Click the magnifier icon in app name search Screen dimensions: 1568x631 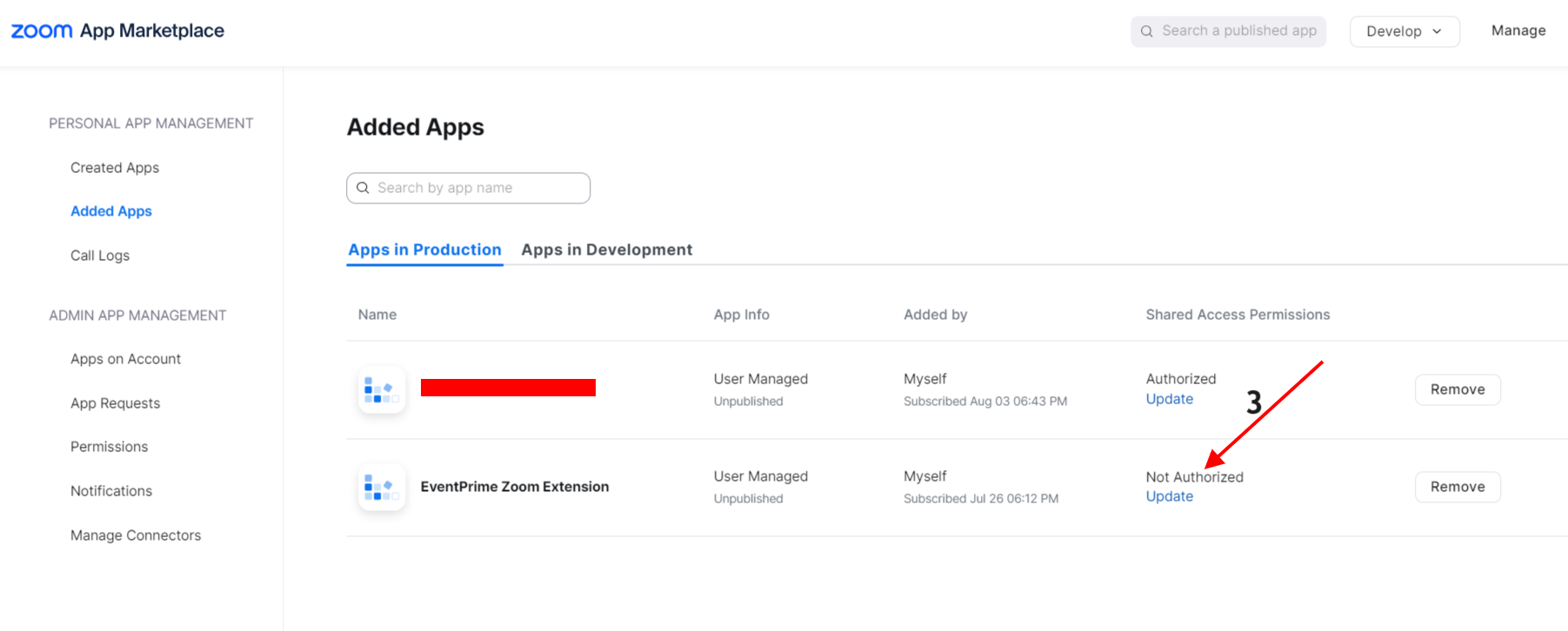pos(363,188)
